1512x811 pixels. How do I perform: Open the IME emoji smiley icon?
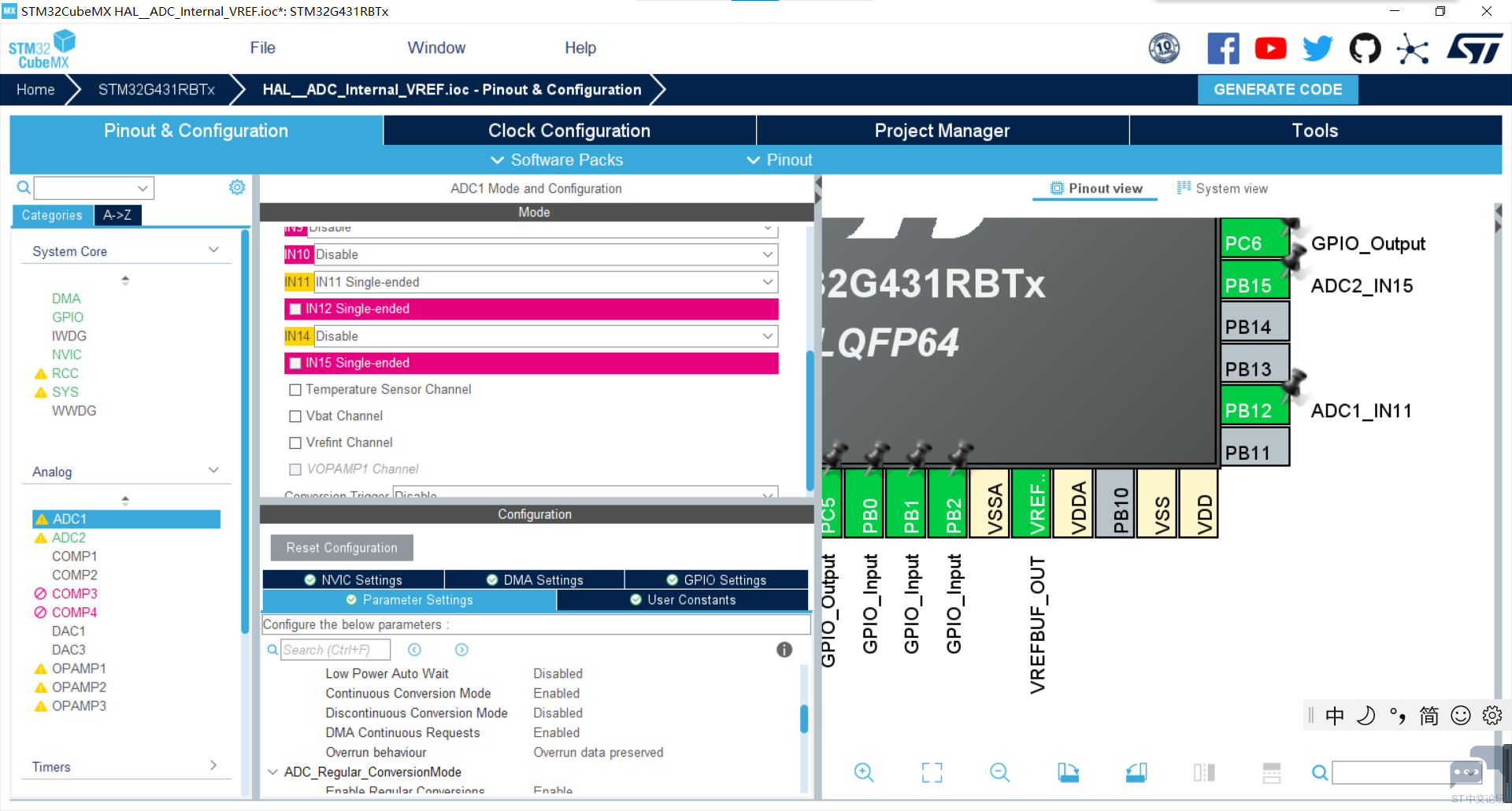coord(1461,715)
